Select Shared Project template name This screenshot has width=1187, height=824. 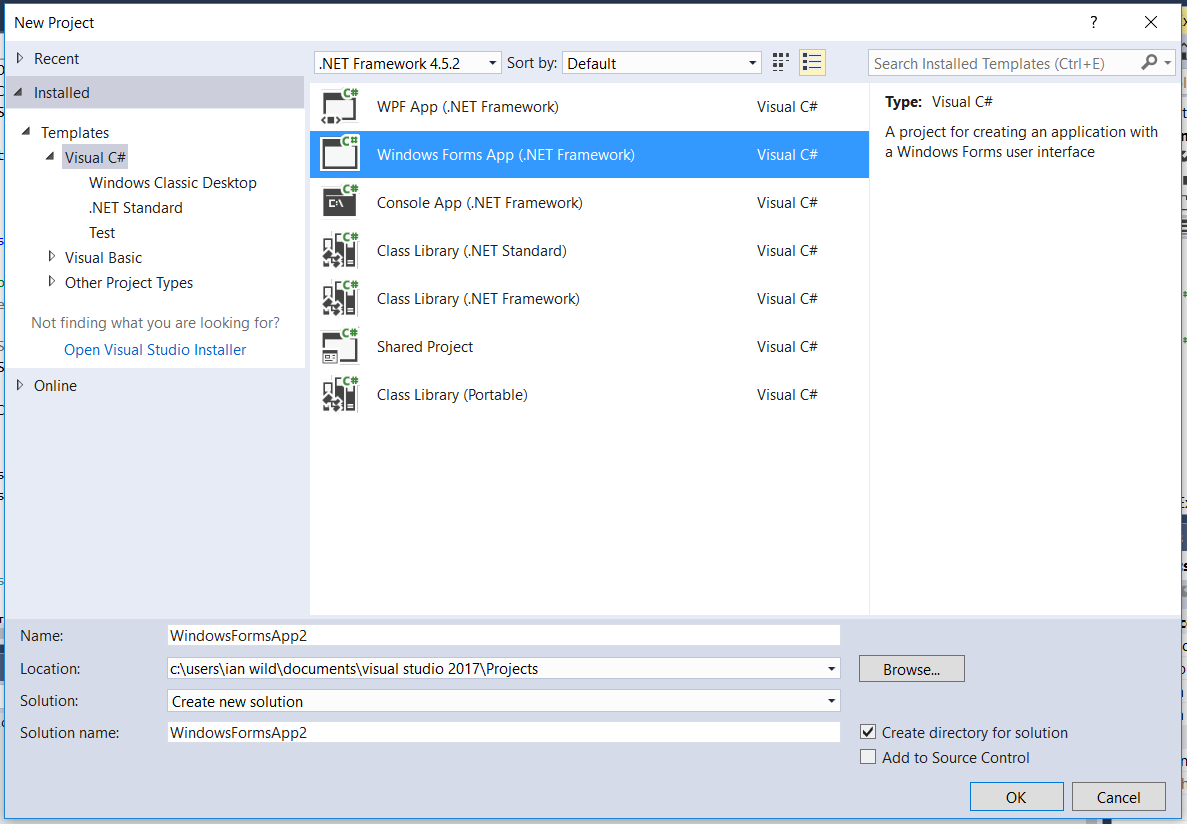pyautogui.click(x=425, y=347)
